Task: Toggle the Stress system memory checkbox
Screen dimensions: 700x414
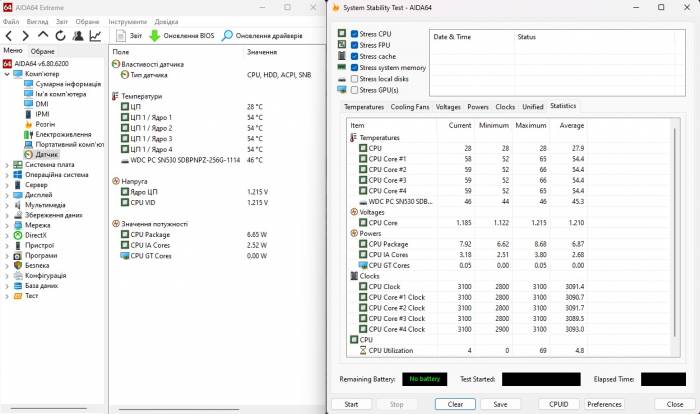Action: coord(354,67)
